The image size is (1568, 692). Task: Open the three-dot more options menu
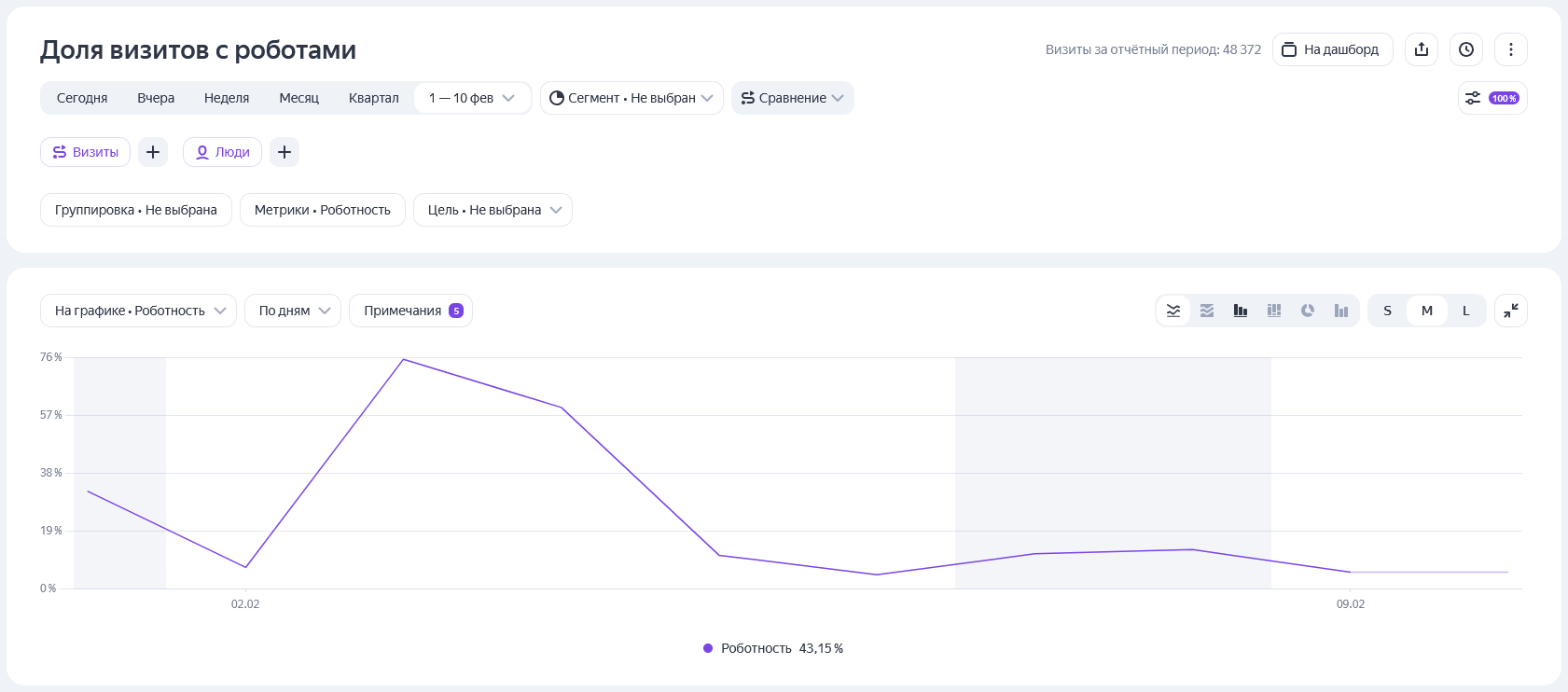tap(1510, 49)
